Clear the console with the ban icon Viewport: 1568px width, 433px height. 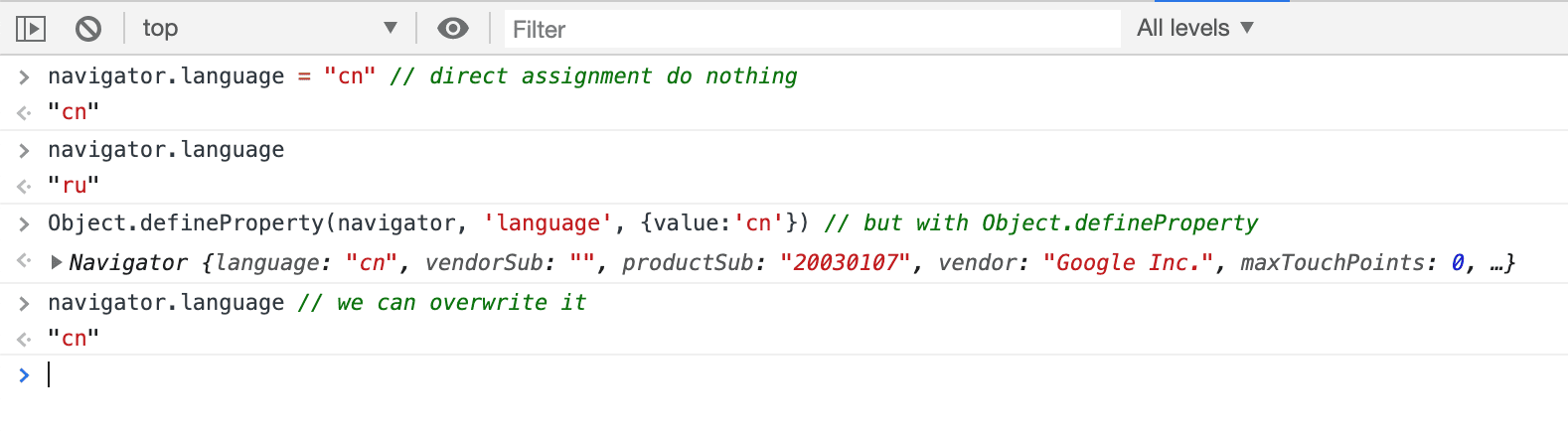click(x=88, y=29)
